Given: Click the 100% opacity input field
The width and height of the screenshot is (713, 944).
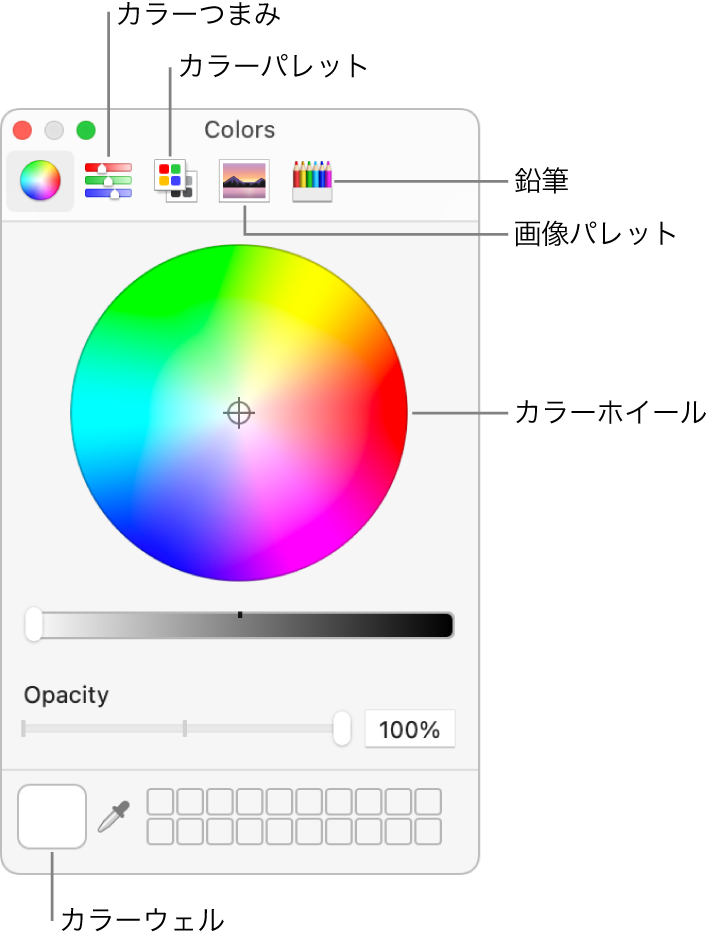Looking at the screenshot, I should coord(409,729).
